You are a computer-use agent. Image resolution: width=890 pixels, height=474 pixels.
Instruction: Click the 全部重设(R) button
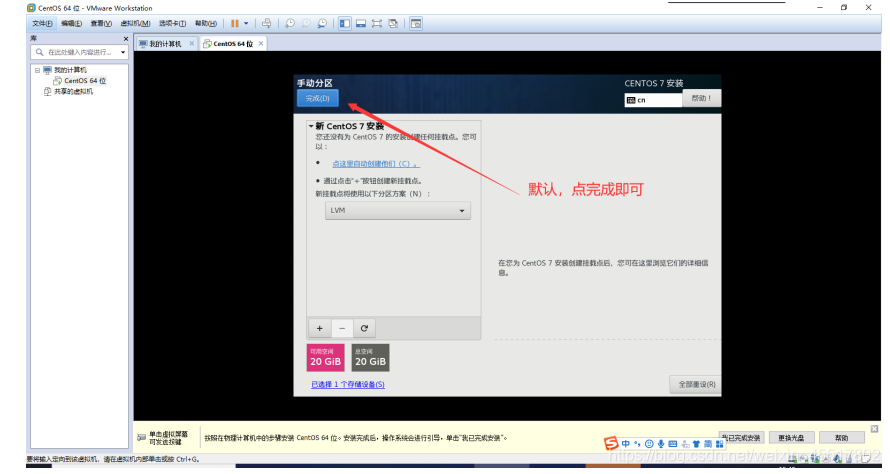click(x=696, y=384)
